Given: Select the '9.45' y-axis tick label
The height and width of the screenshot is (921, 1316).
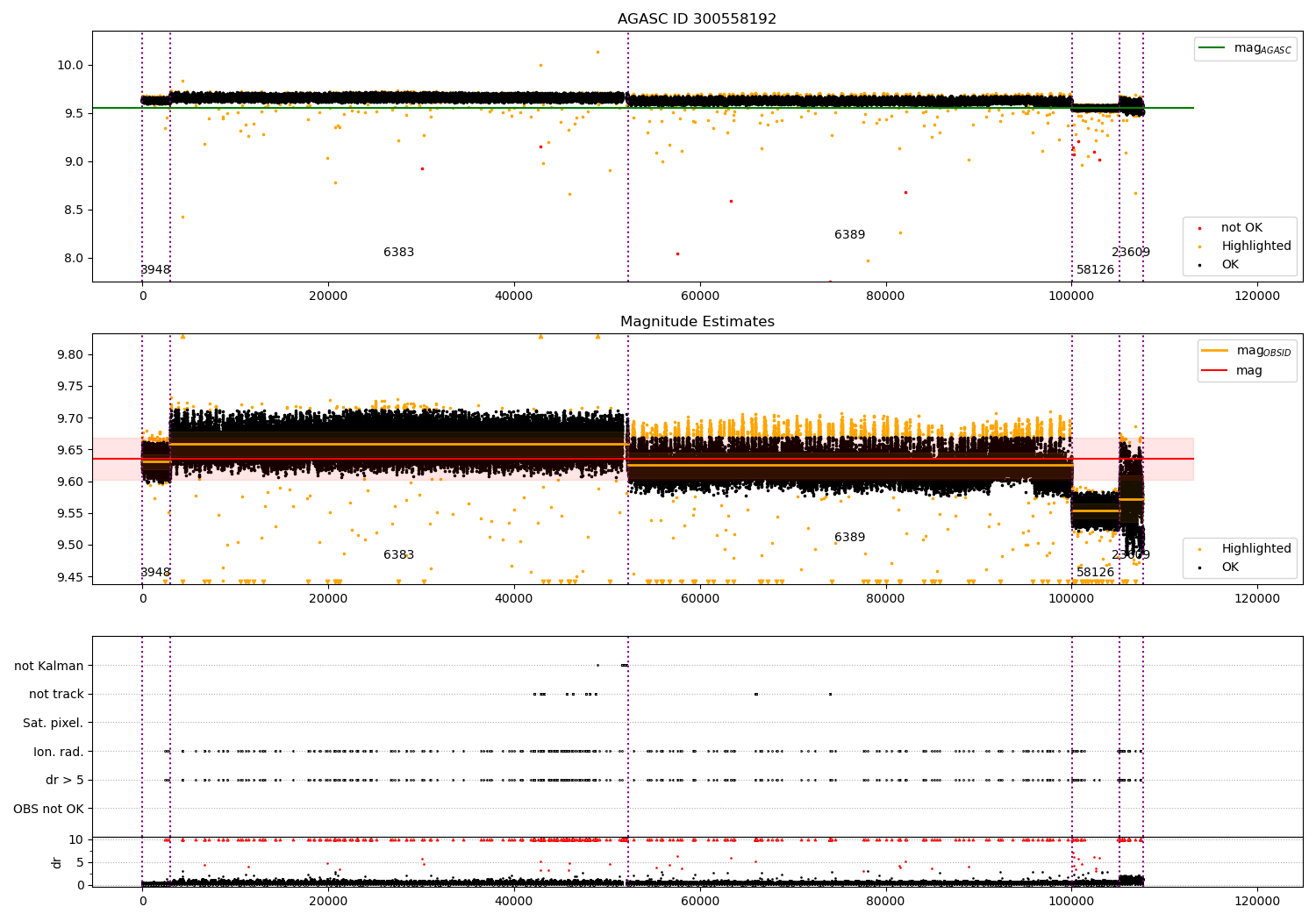Looking at the screenshot, I should [70, 577].
